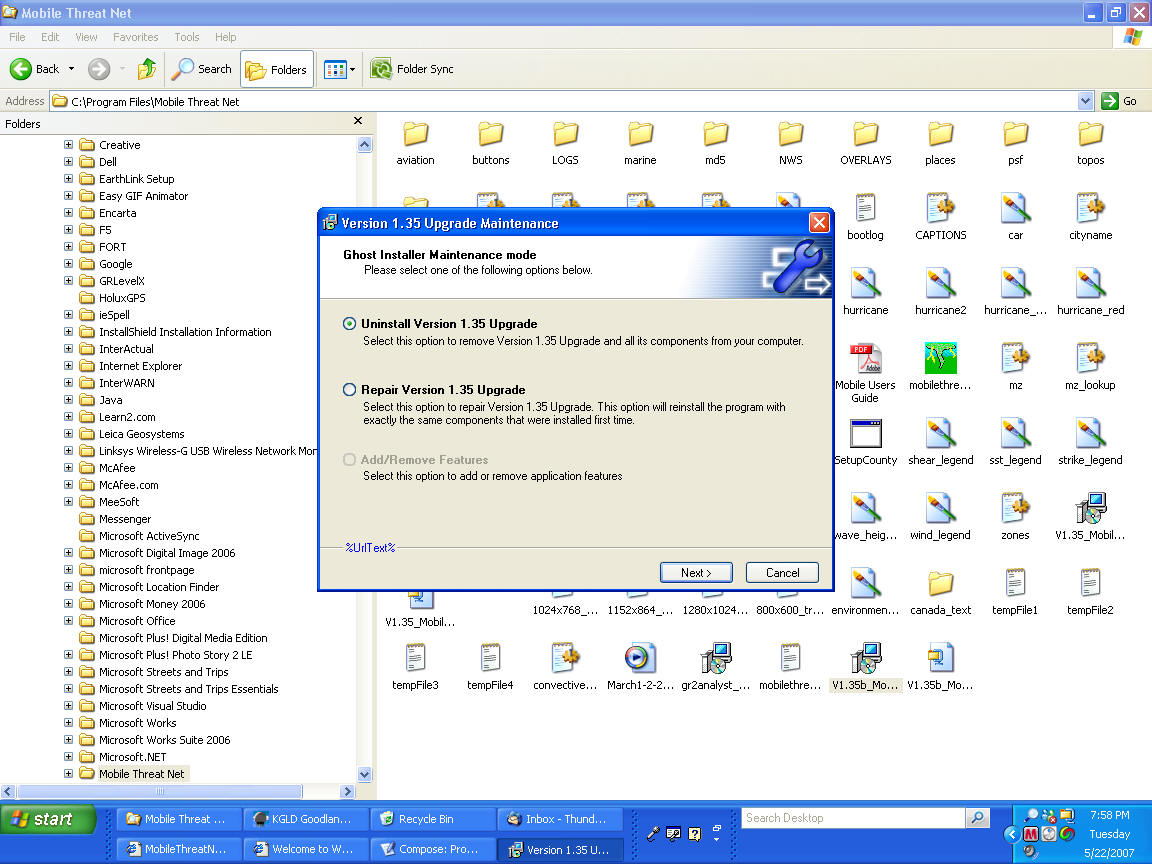Image resolution: width=1152 pixels, height=864 pixels.
Task: Select the buttons folder icon
Action: (490, 134)
